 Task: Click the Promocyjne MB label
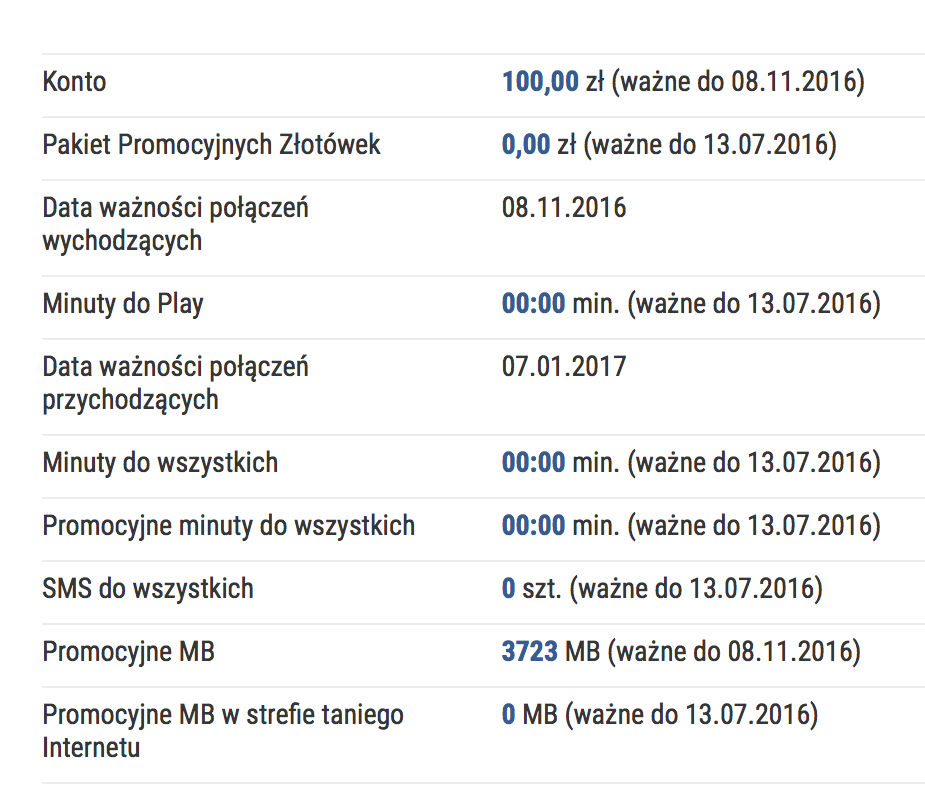click(128, 653)
